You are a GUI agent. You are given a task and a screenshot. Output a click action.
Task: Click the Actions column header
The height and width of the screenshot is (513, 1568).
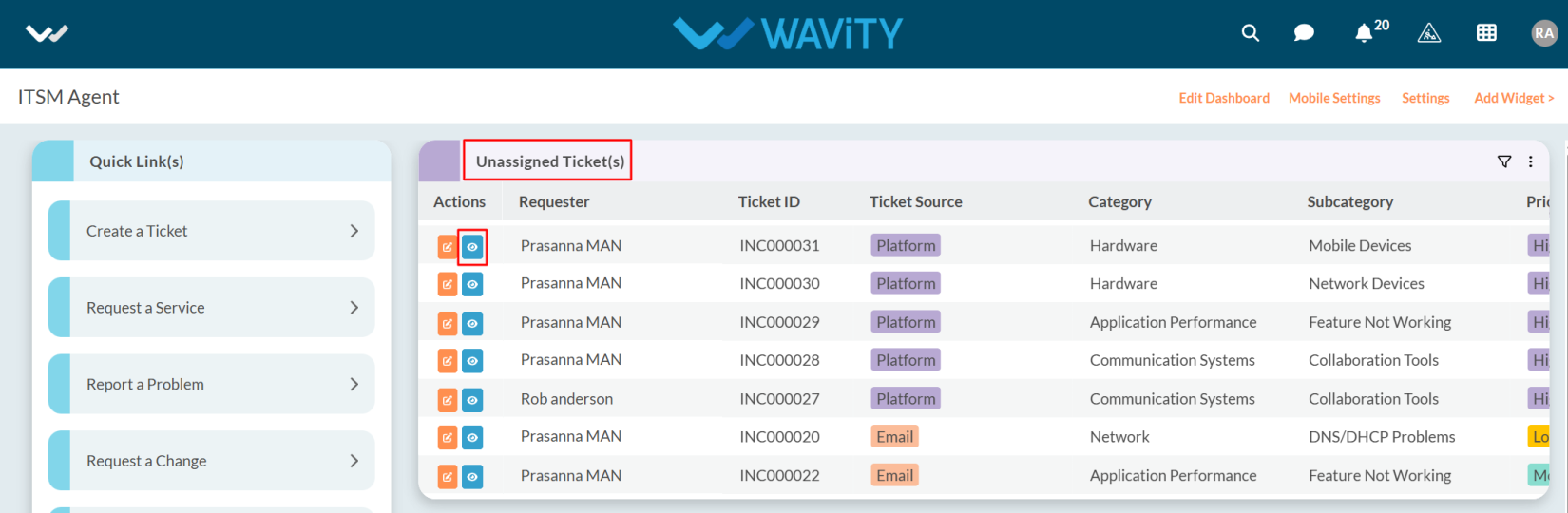pyautogui.click(x=459, y=201)
